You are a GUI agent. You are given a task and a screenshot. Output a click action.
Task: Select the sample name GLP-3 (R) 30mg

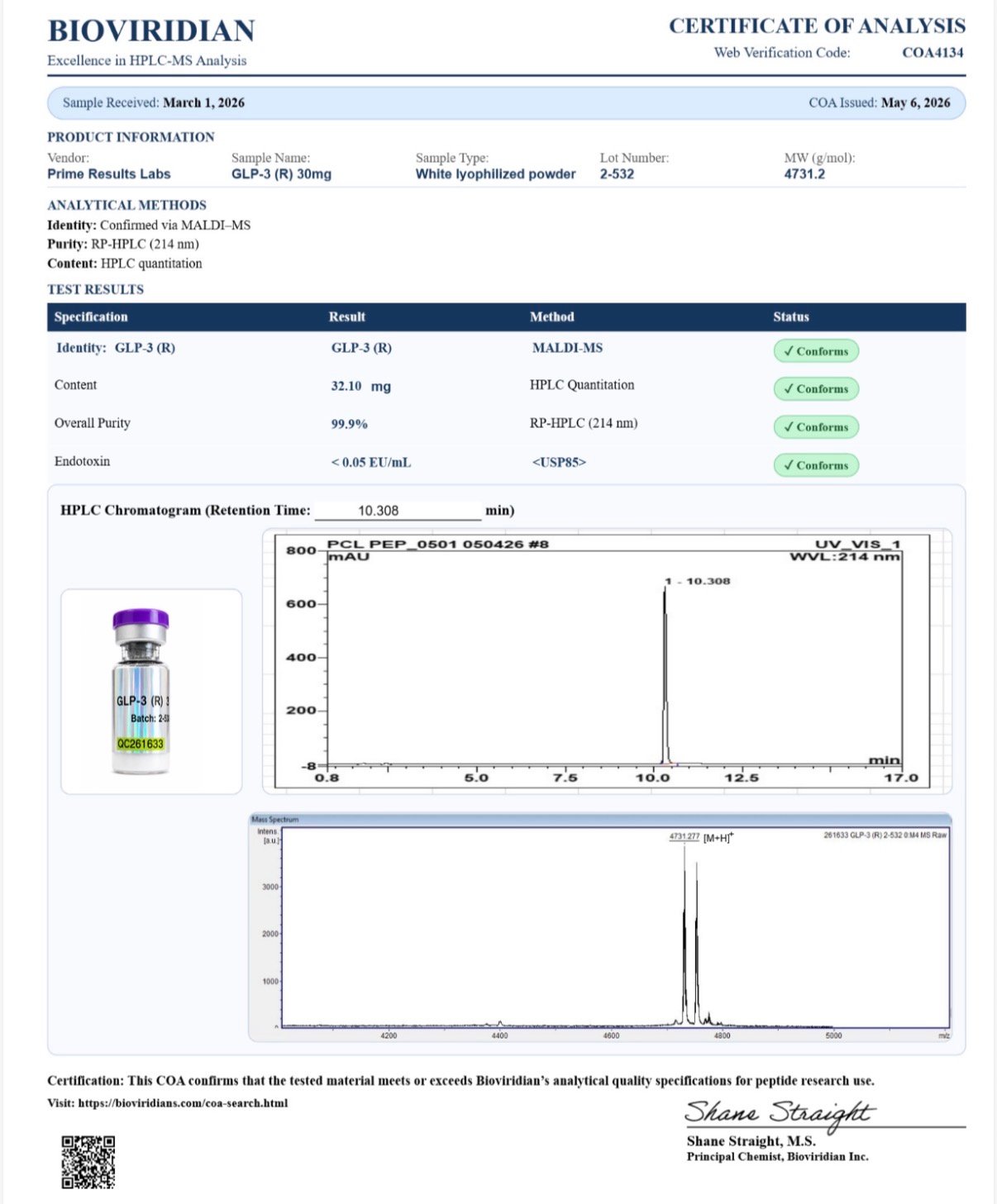281,174
